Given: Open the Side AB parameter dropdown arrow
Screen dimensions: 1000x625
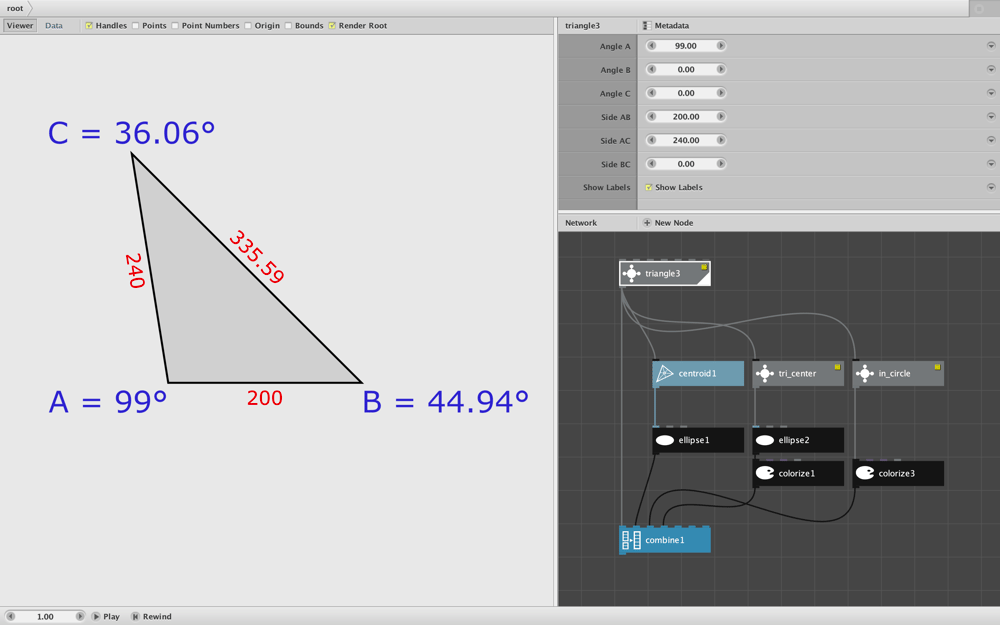Looking at the screenshot, I should 991,117.
